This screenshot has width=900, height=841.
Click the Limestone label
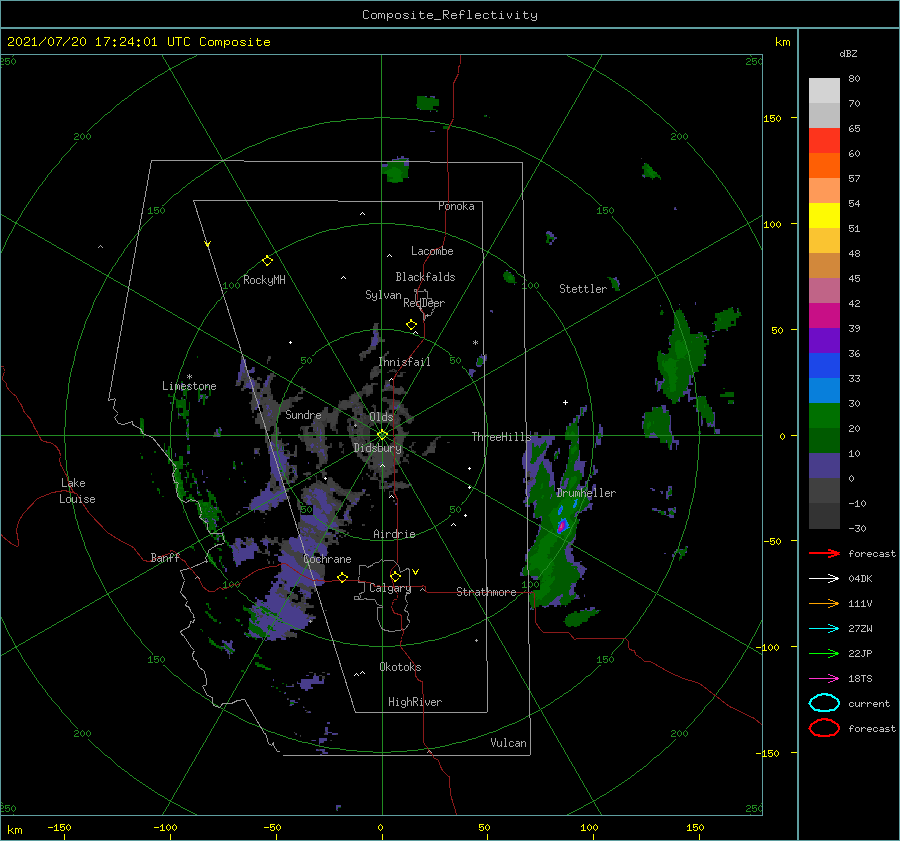click(x=189, y=386)
